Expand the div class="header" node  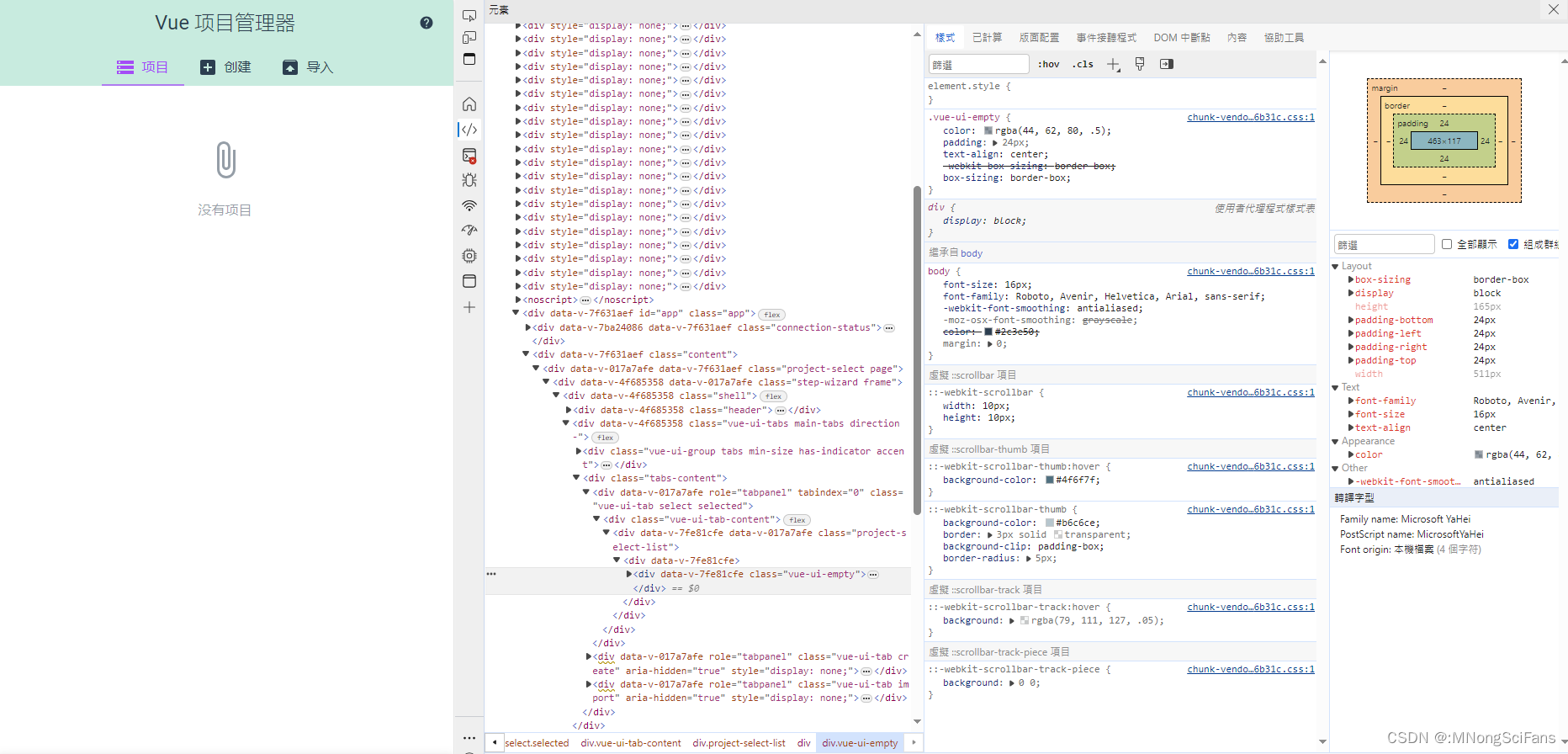[x=568, y=410]
